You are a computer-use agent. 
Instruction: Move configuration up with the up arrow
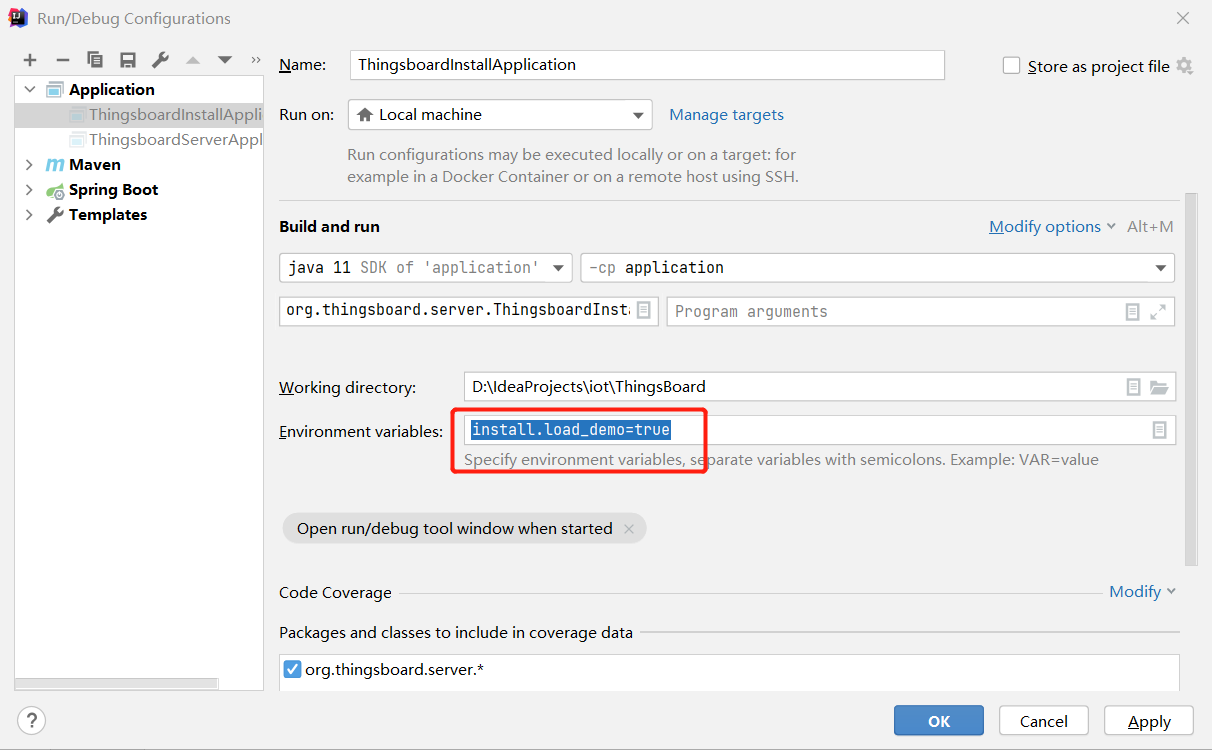click(193, 60)
